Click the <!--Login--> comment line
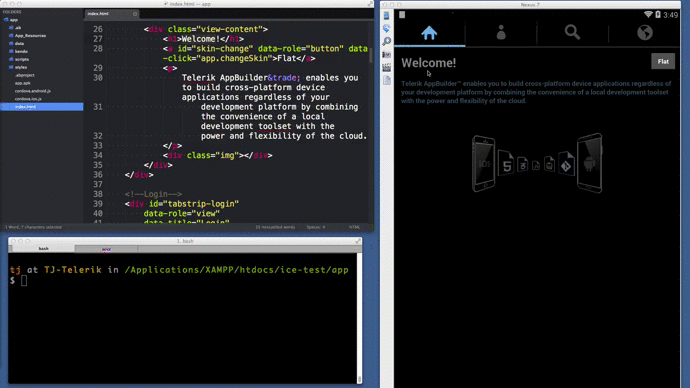Viewport: 690px width, 388px height. point(153,194)
